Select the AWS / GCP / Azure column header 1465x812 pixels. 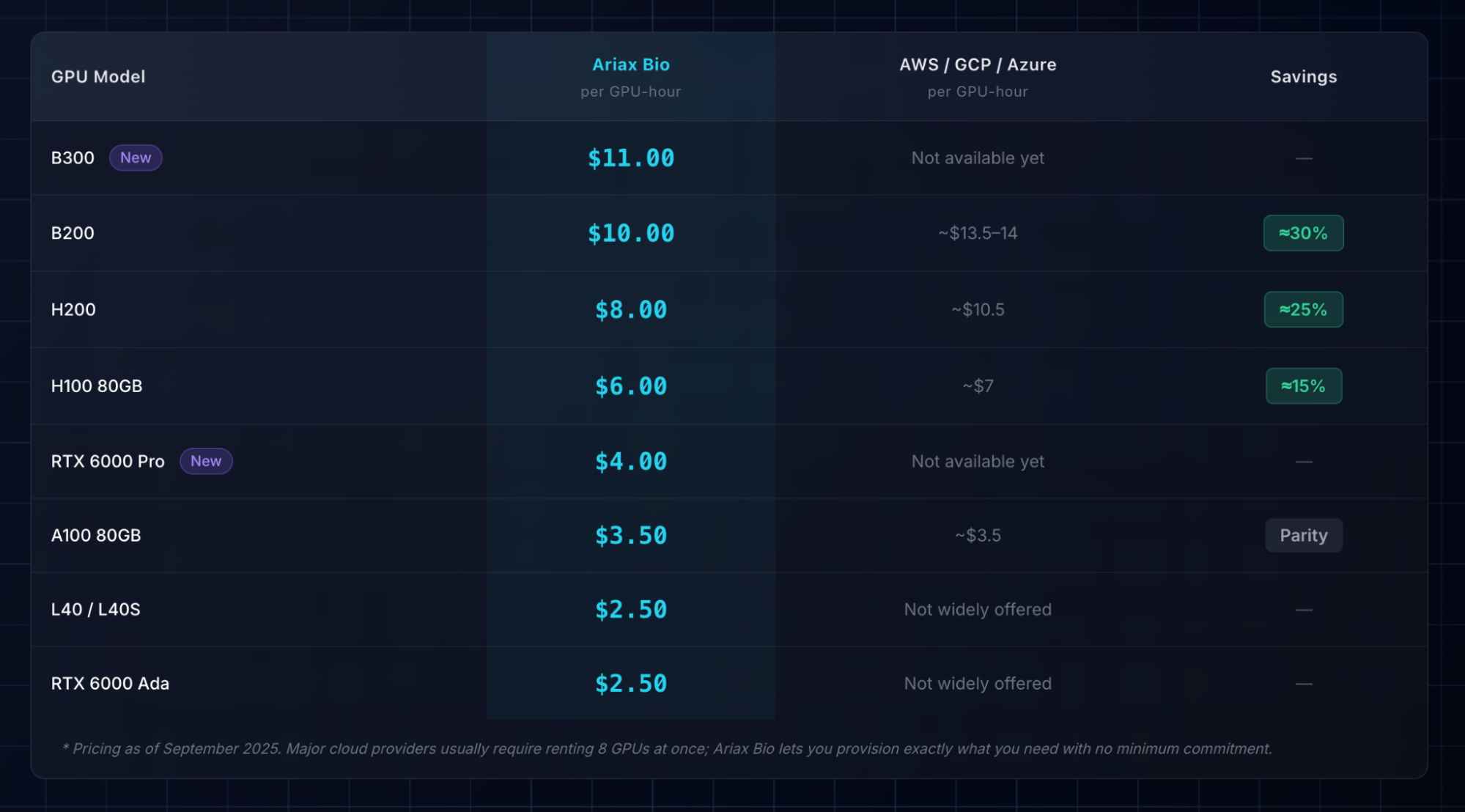[977, 64]
